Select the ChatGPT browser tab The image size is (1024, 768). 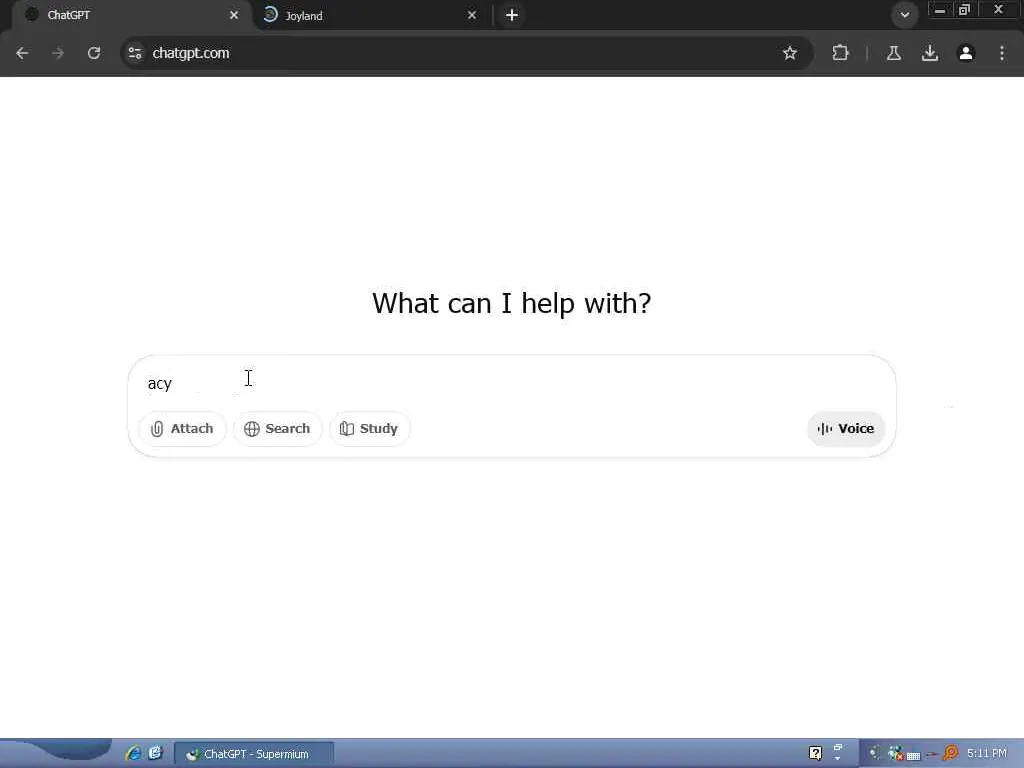point(131,15)
